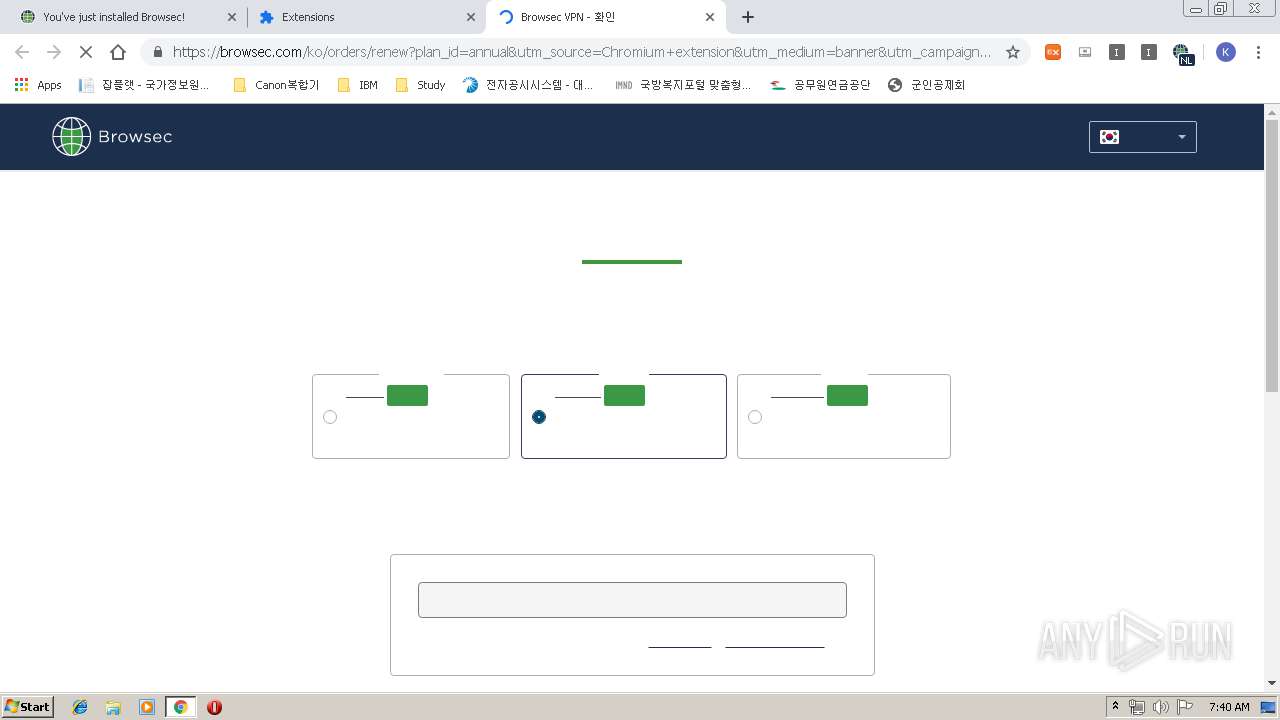Open the Browsec extension with NL badge
The width and height of the screenshot is (1280, 720).
click(1183, 54)
